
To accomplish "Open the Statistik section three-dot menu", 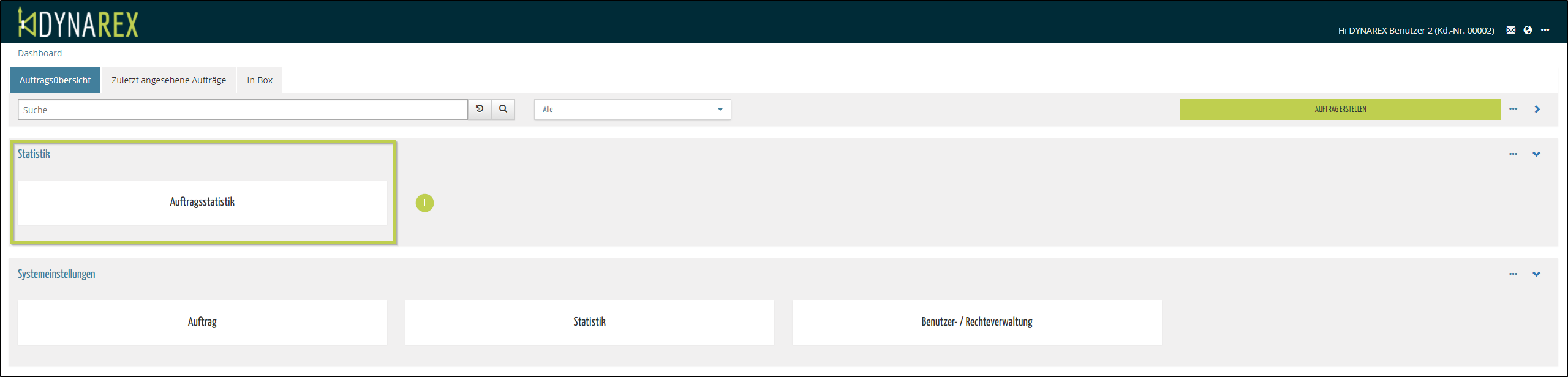I will click(1513, 154).
